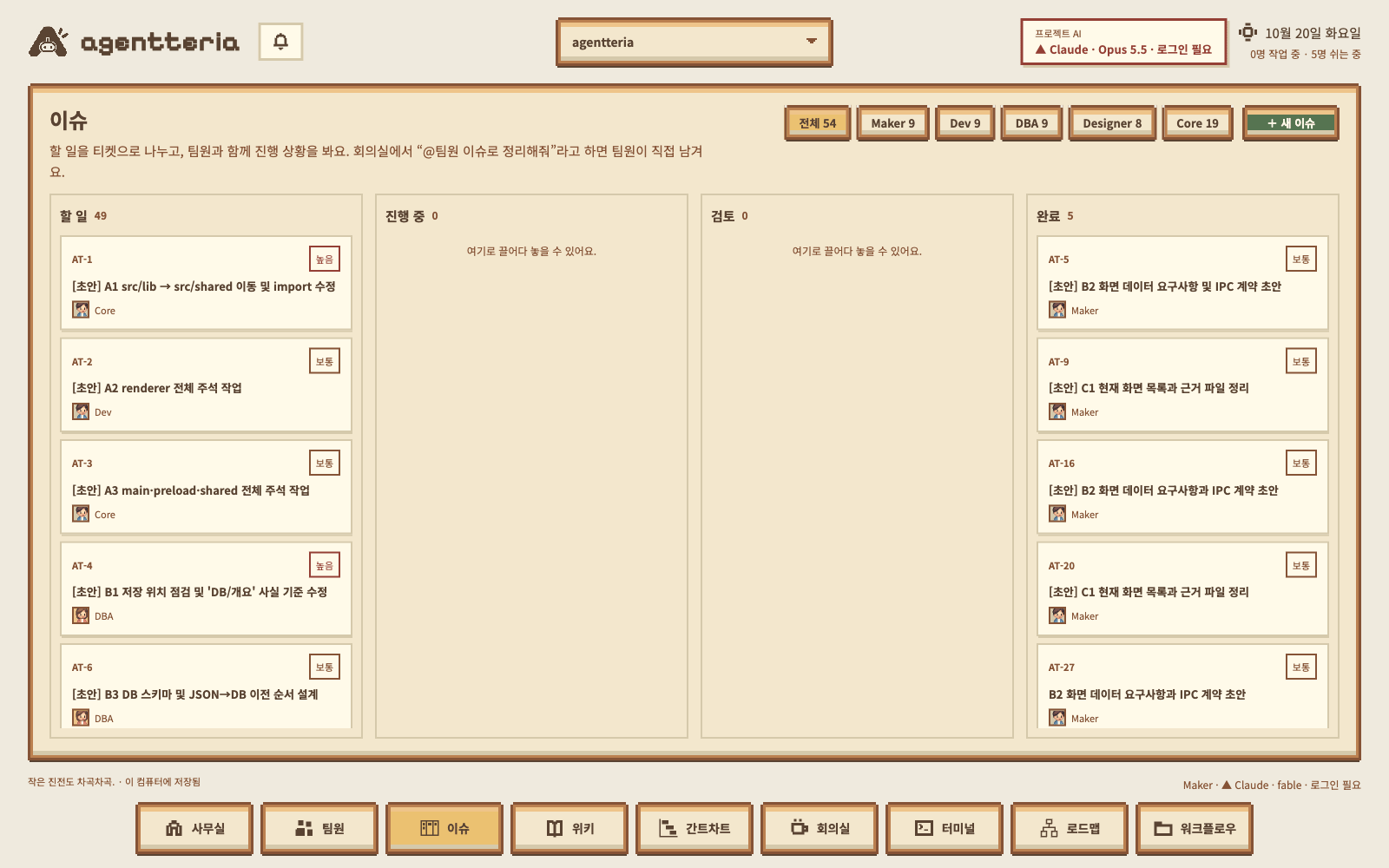The image size is (1389, 868).
Task: Open AT-4 저장 위치 점검 card
Action: click(x=206, y=589)
